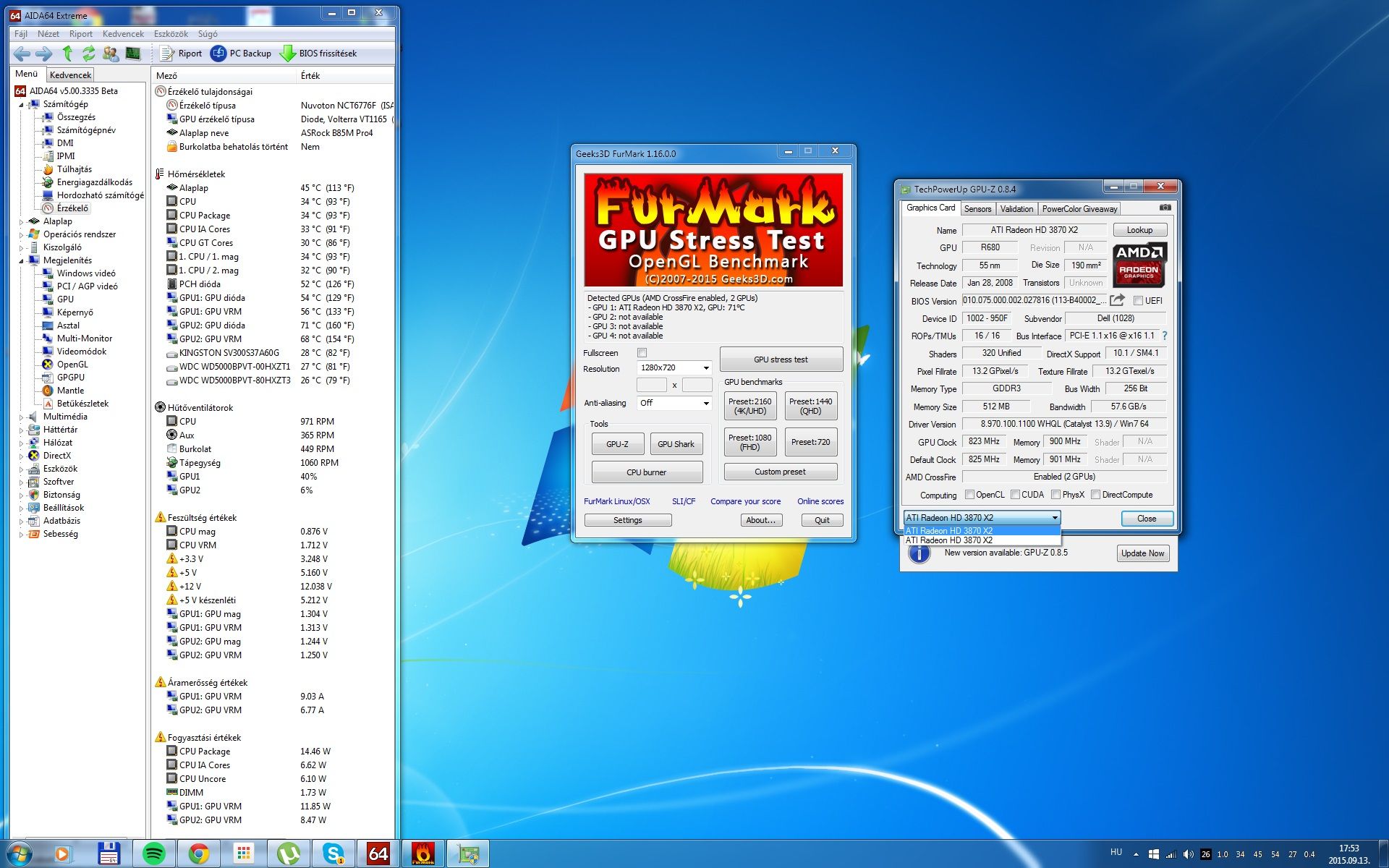Open the Compare your score link
The width and height of the screenshot is (1389, 868).
point(745,501)
